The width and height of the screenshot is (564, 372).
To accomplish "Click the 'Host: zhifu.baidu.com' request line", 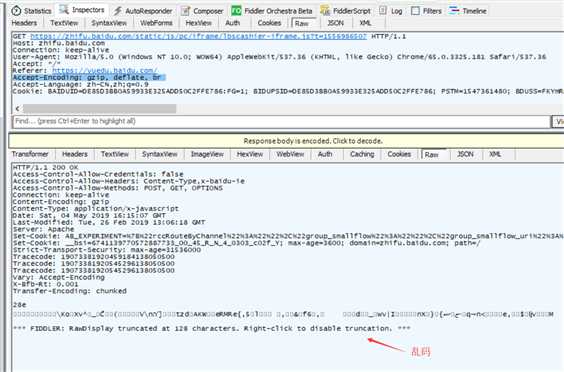I will pyautogui.click(x=59, y=43).
